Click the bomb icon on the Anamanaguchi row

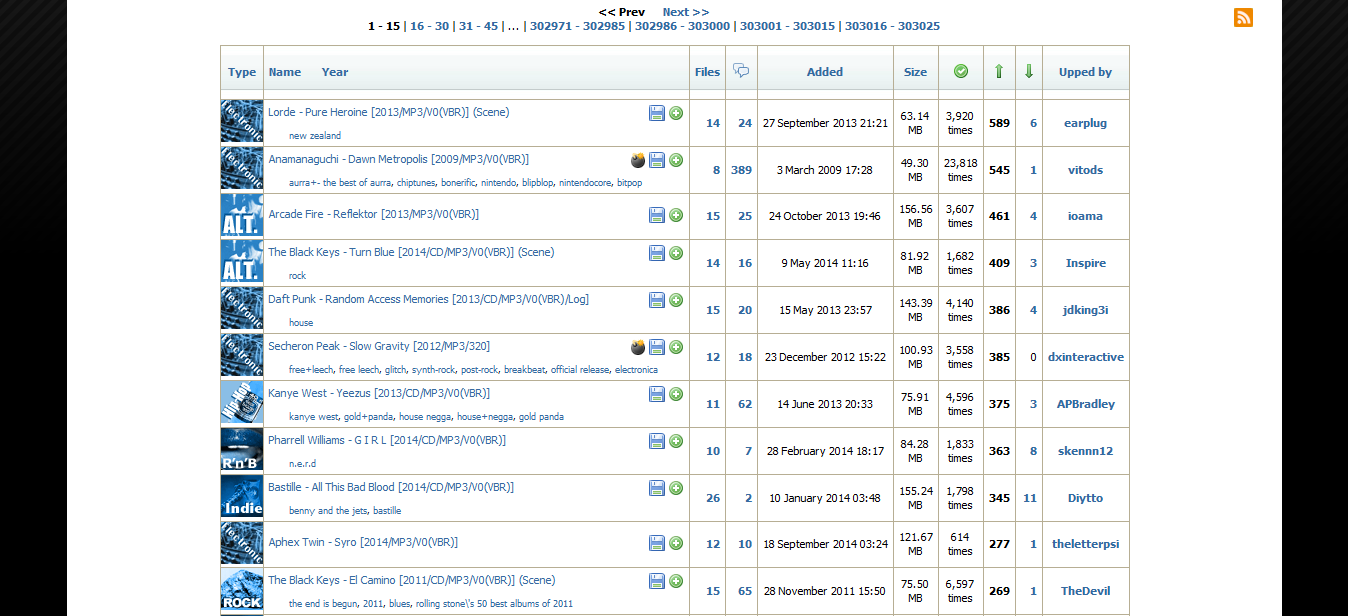pos(638,160)
